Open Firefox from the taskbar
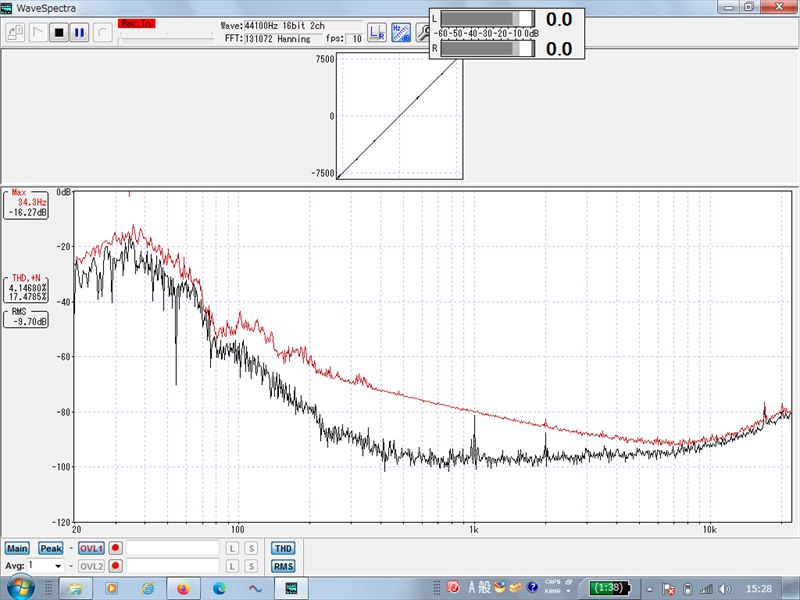Image resolution: width=800 pixels, height=600 pixels. pyautogui.click(x=183, y=588)
